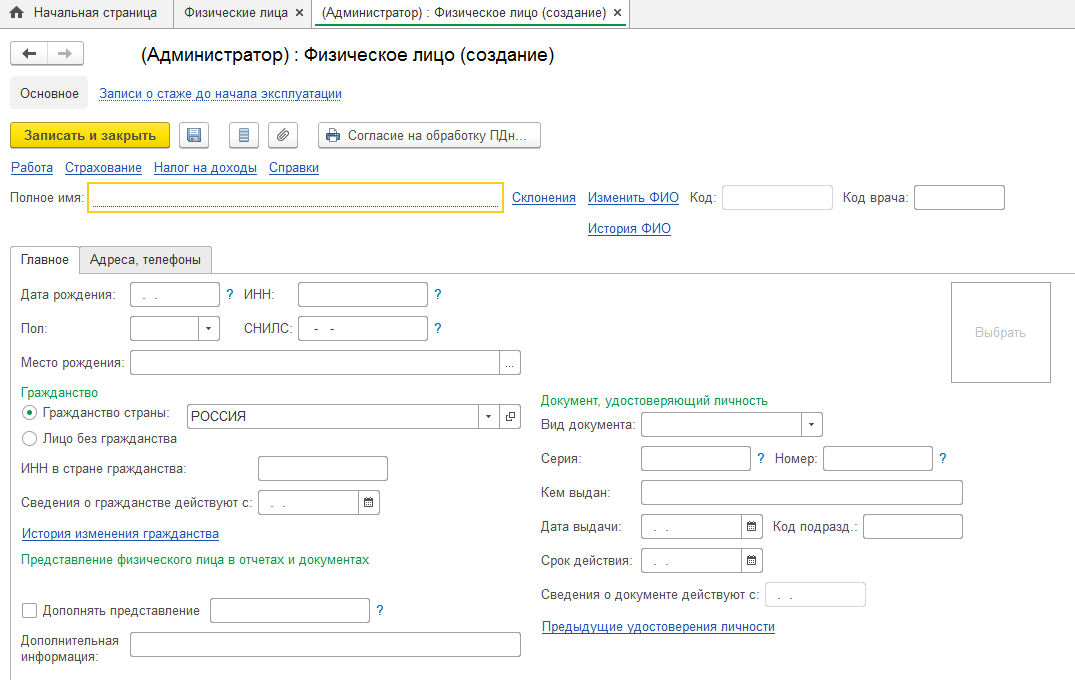Click the paperclip attachments icon

coord(284,135)
